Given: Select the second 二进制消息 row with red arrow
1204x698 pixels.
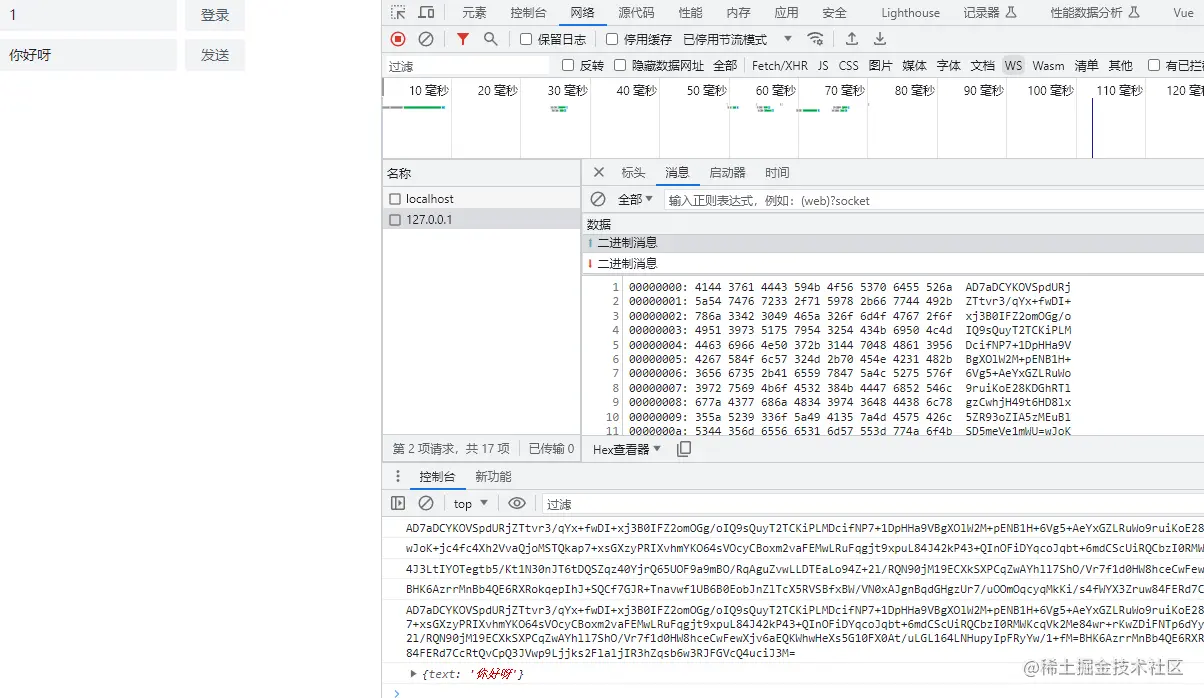Looking at the screenshot, I should (893, 264).
